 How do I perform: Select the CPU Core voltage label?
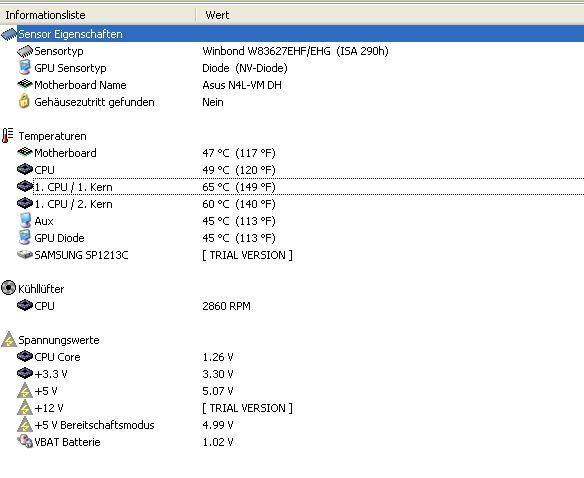coord(57,357)
